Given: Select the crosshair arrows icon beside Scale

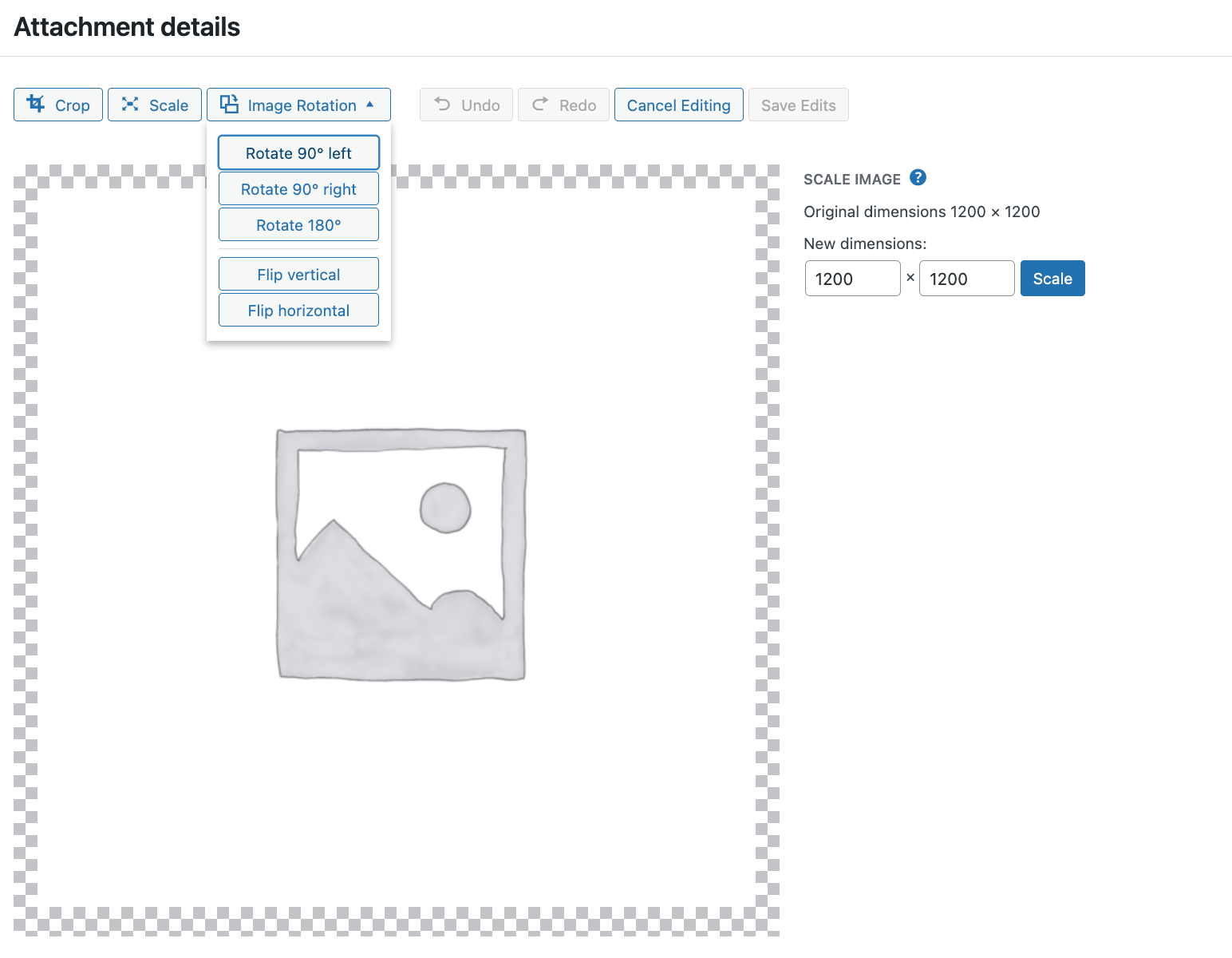Looking at the screenshot, I should [x=131, y=104].
